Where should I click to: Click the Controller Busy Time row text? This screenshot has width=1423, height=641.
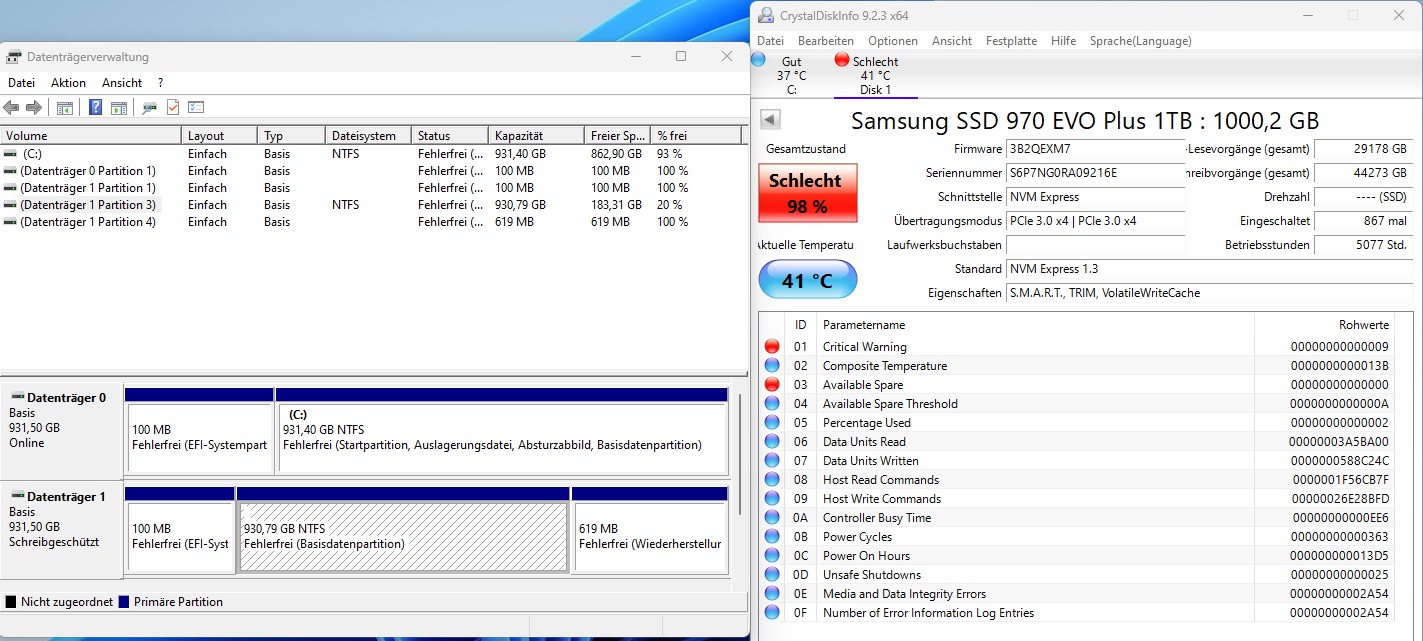pos(876,518)
